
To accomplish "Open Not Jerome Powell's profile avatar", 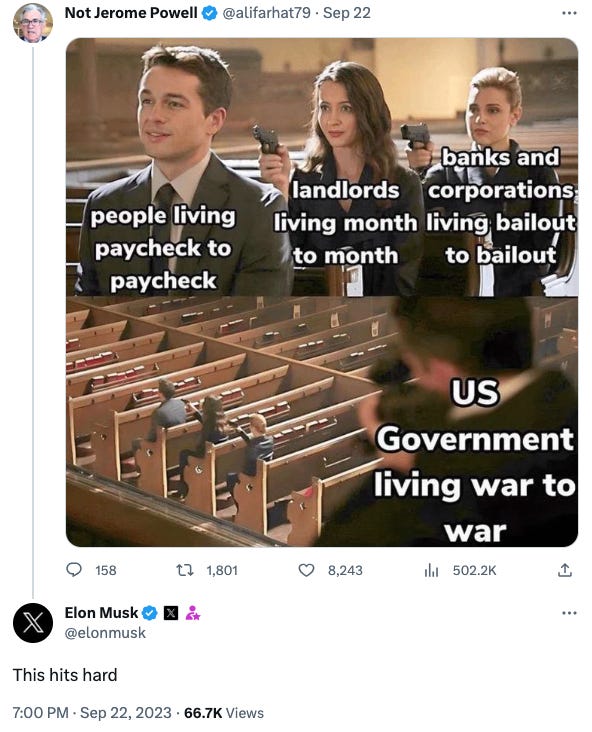I will pyautogui.click(x=33, y=22).
